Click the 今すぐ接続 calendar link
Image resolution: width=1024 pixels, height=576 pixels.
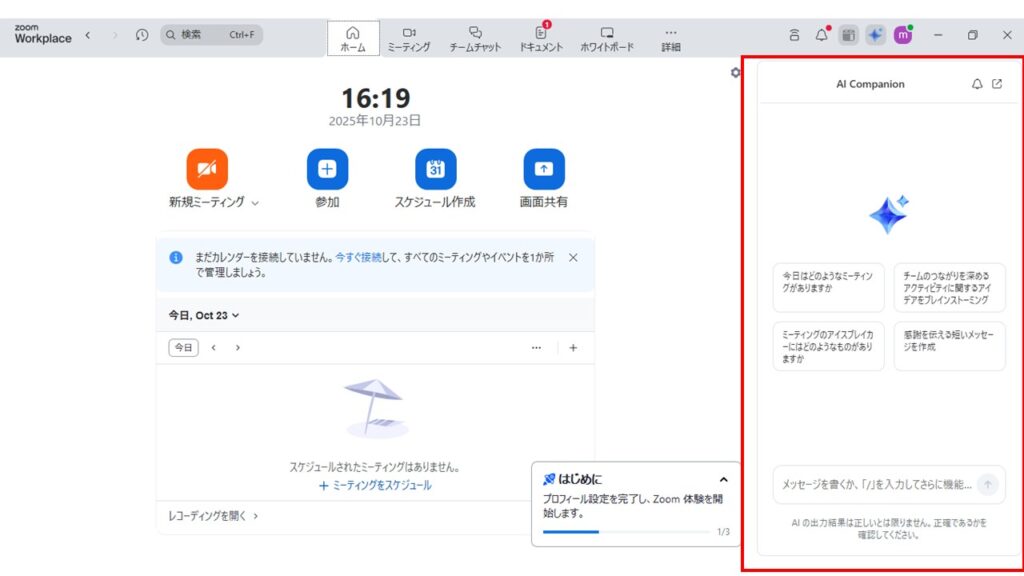358,257
